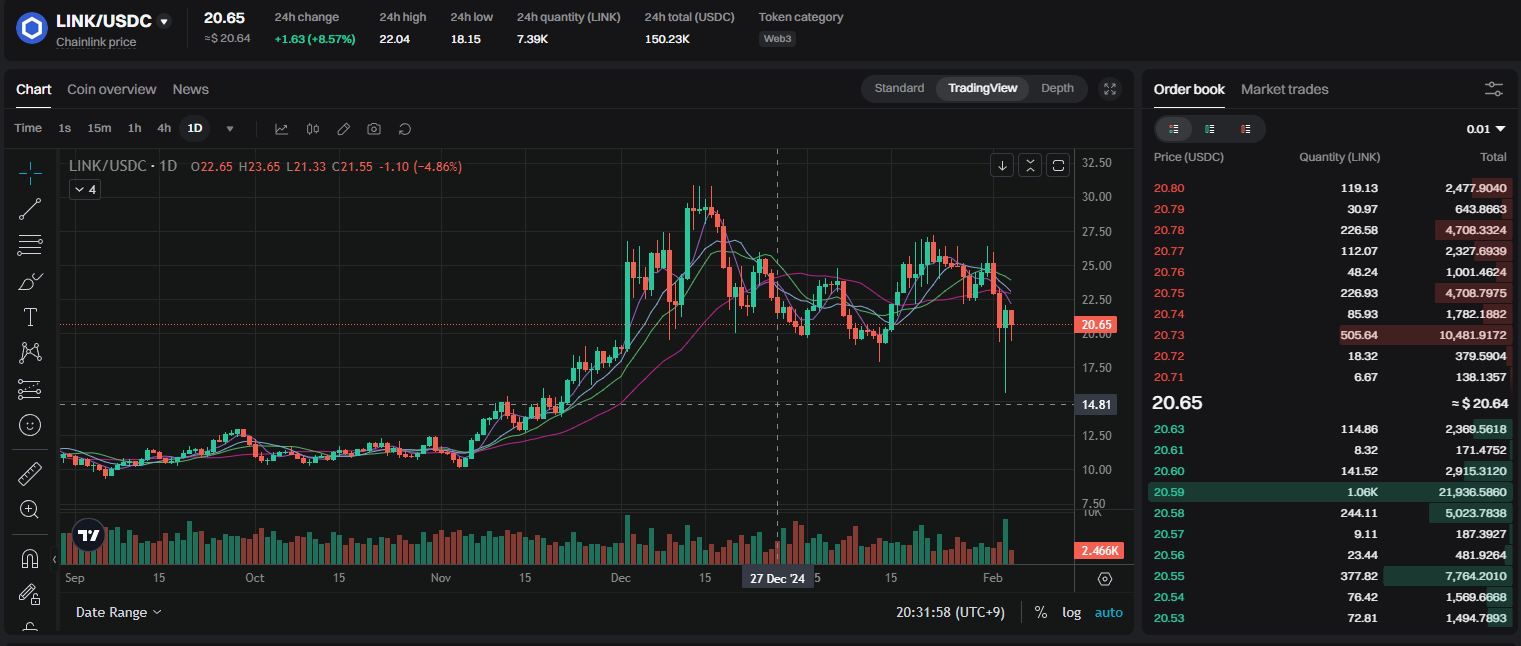The height and width of the screenshot is (646, 1521).
Task: Switch to Depth chart view
Action: pos(1057,88)
